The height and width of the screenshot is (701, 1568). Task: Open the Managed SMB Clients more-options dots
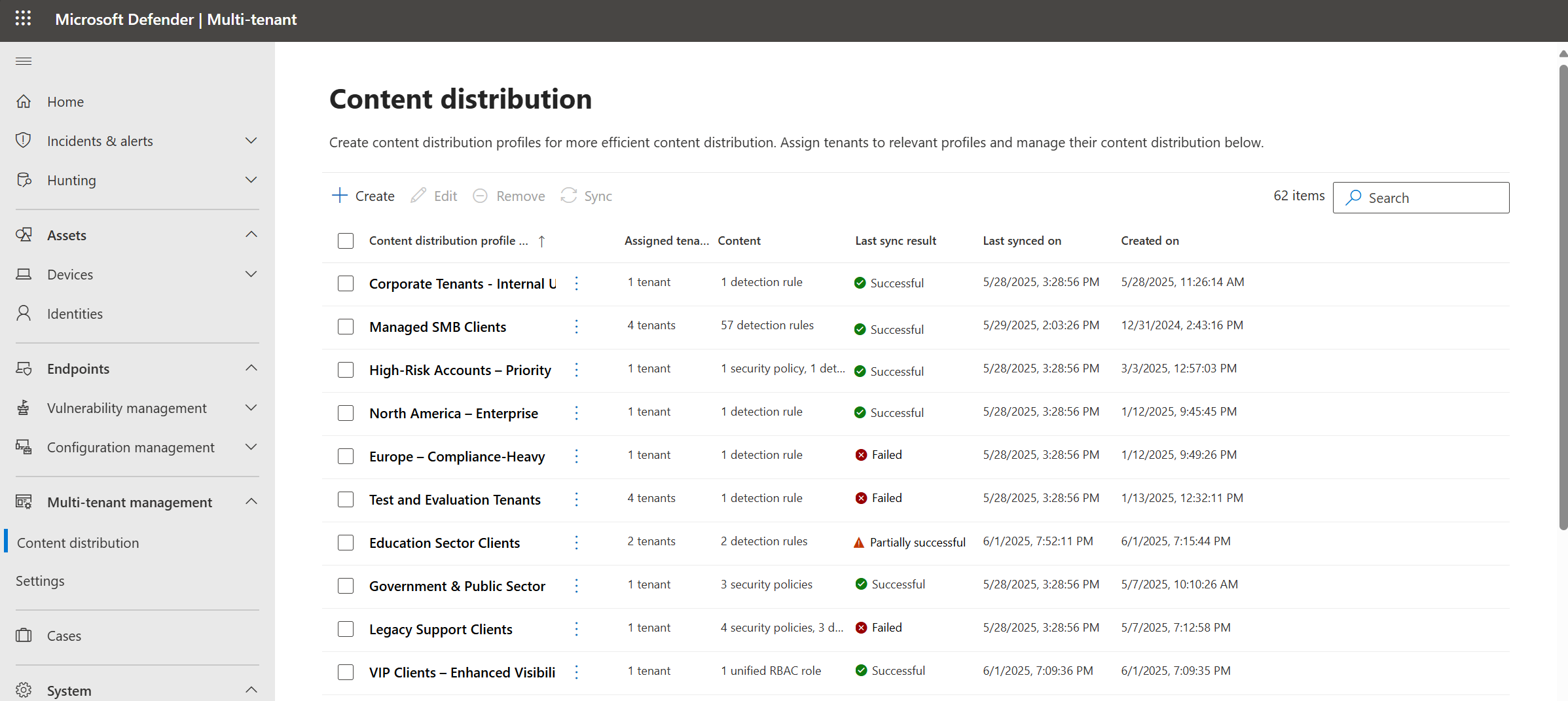576,326
